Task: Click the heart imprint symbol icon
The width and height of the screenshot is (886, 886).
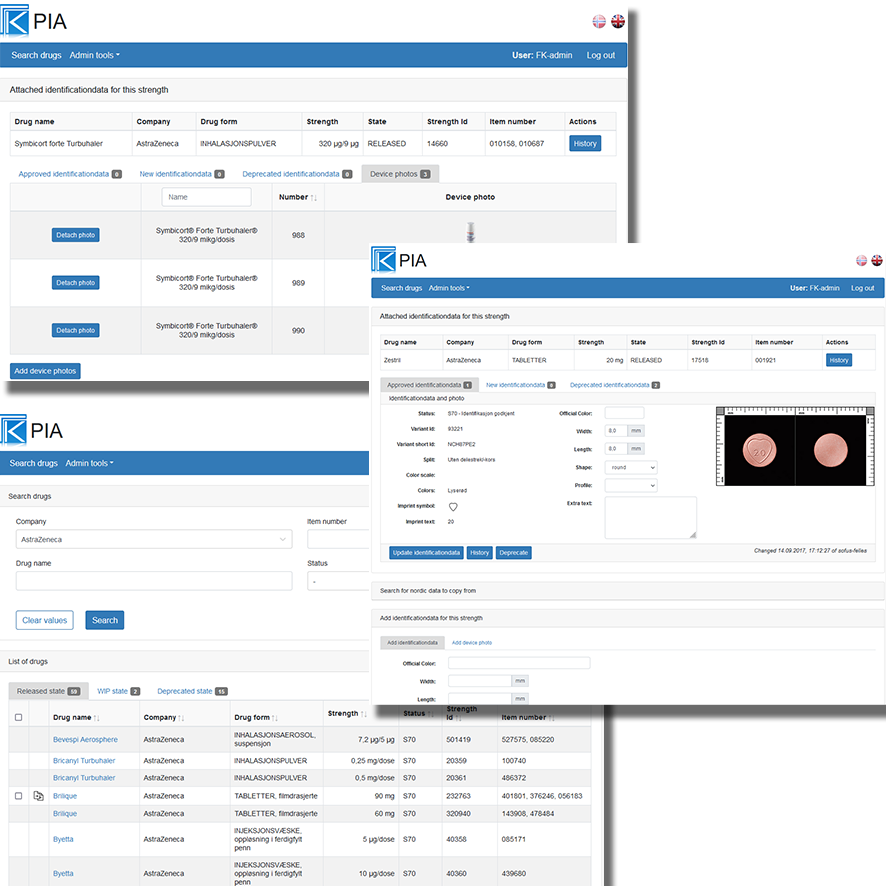Action: [453, 507]
